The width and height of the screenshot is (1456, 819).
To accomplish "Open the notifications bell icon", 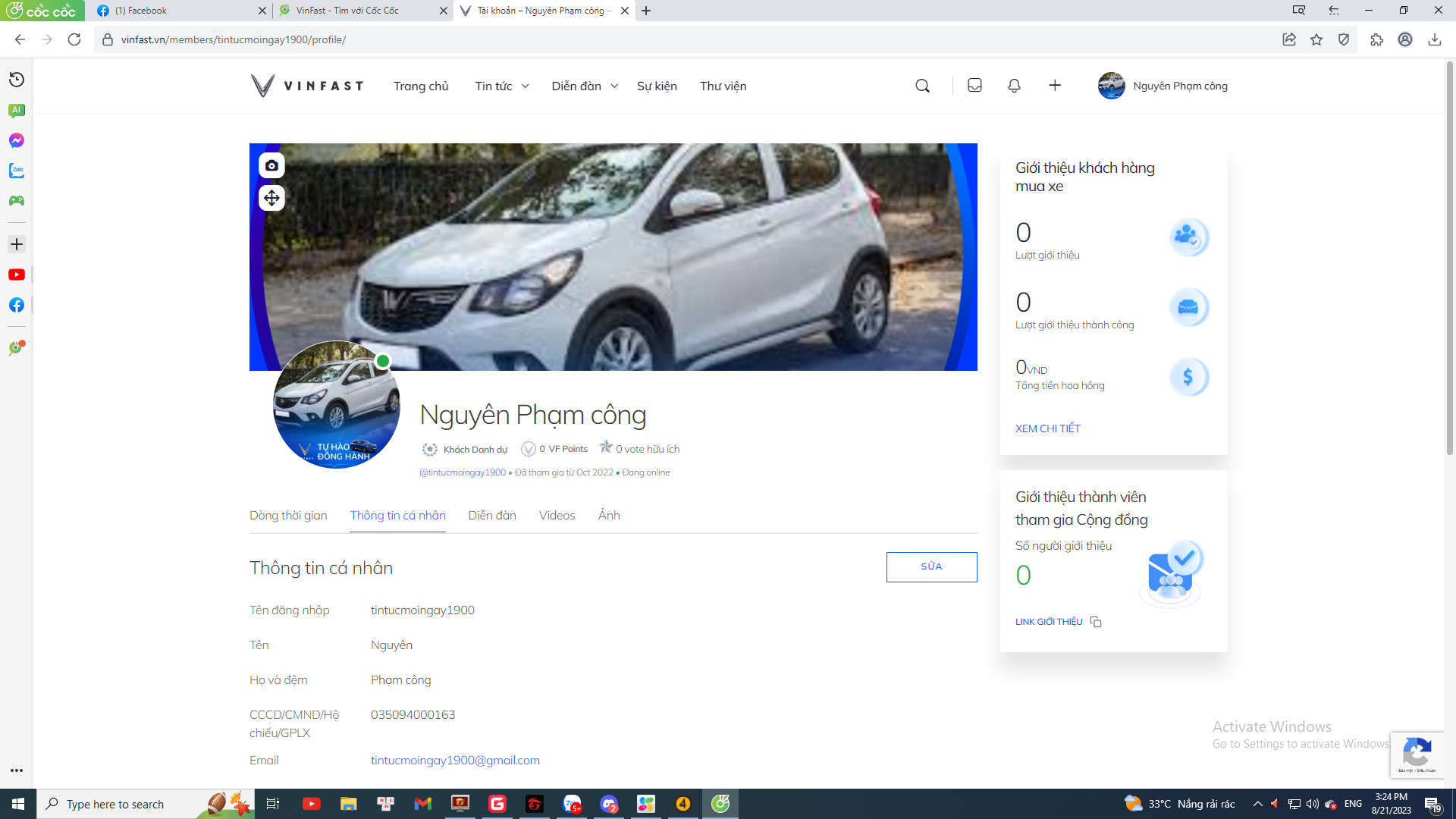I will point(1014,86).
